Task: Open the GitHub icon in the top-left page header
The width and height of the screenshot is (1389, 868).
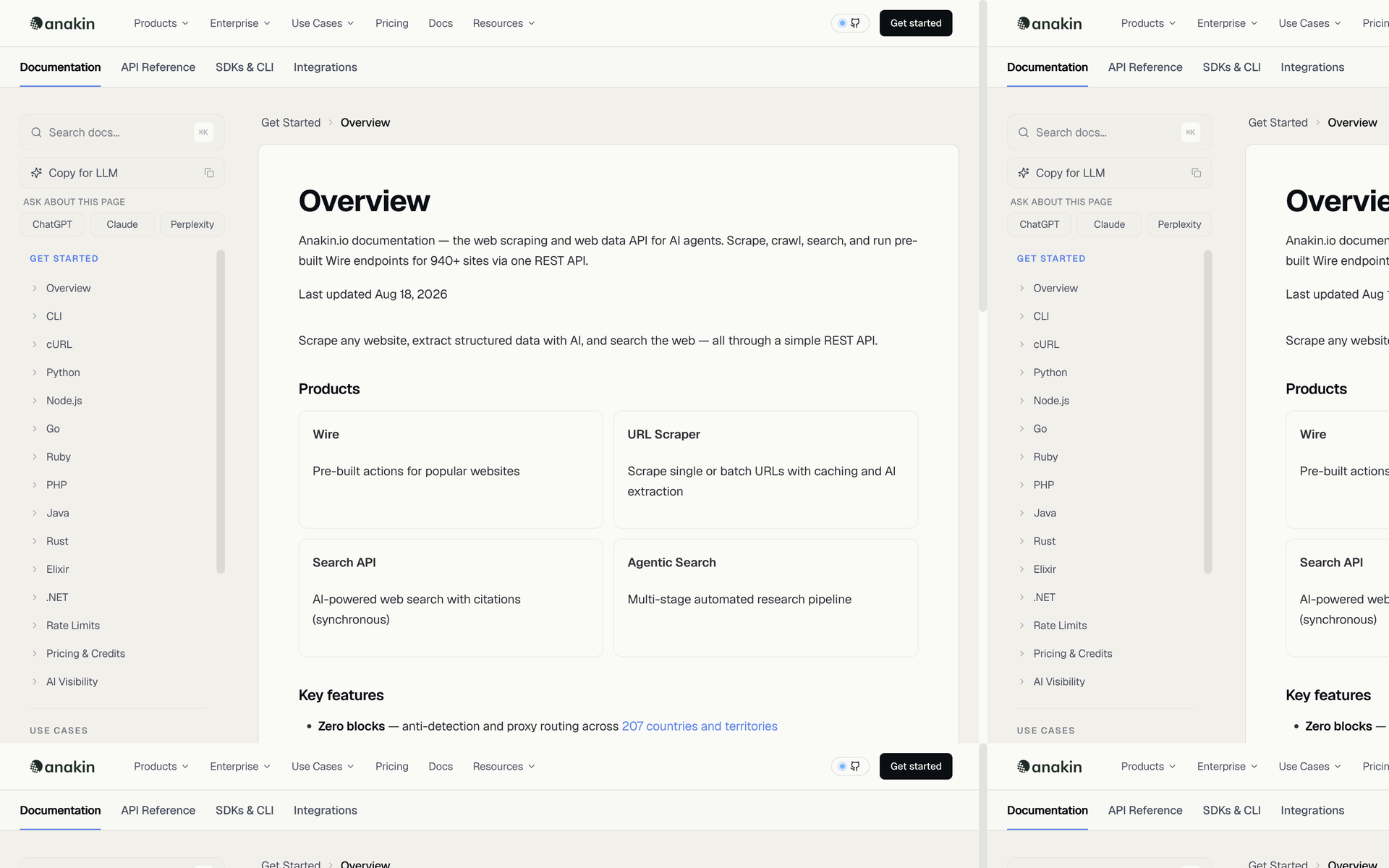Action: click(855, 23)
